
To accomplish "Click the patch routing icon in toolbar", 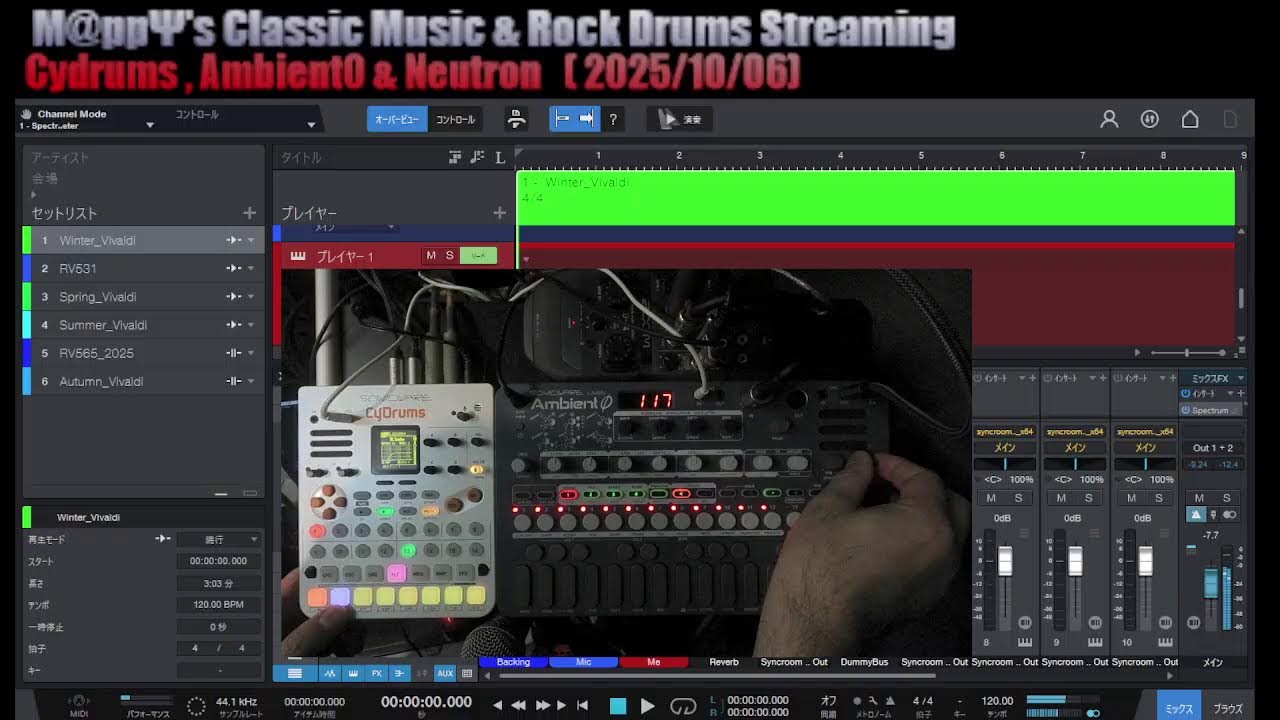I will click(516, 119).
